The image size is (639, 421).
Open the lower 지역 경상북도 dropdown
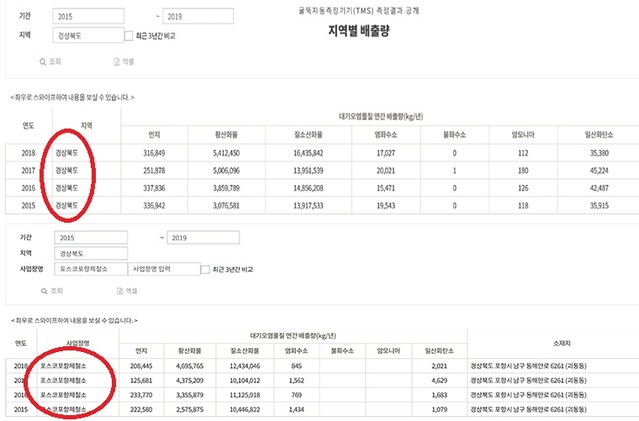tap(91, 253)
